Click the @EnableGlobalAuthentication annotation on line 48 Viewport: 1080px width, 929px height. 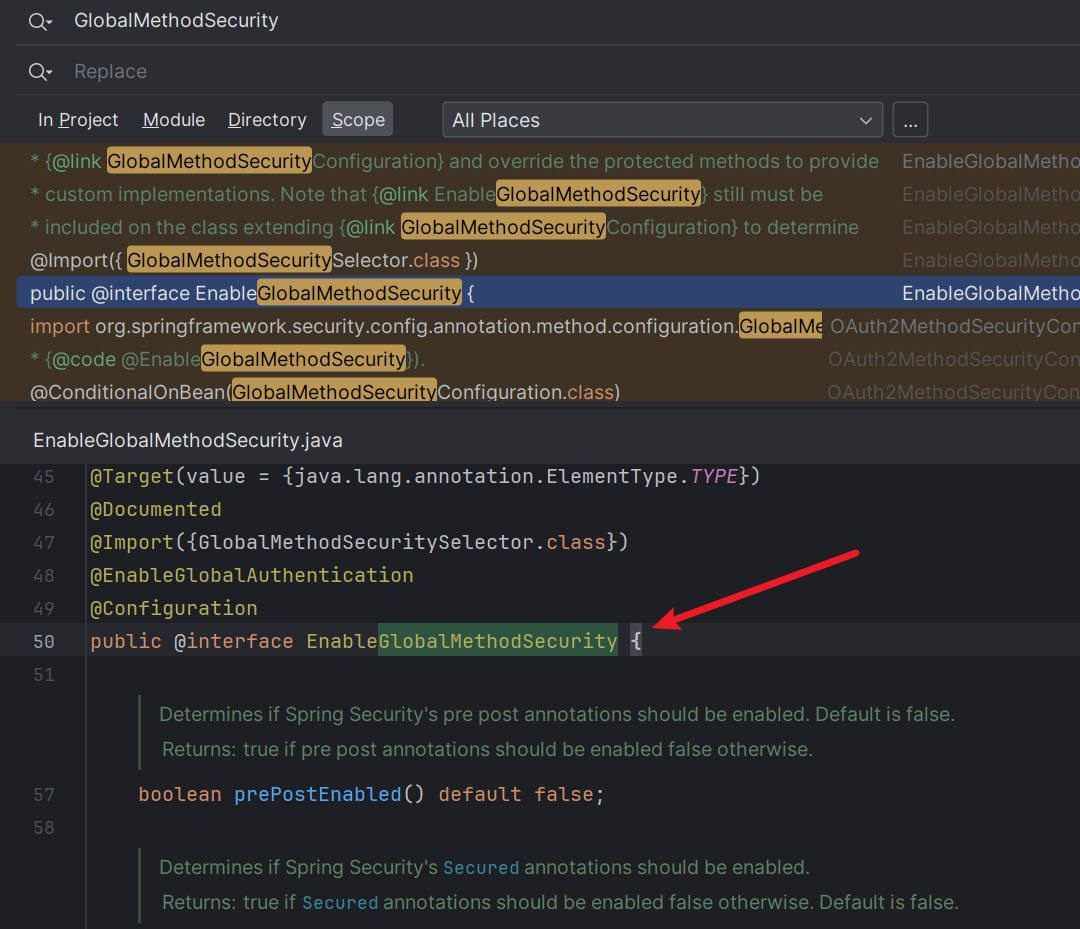(x=252, y=576)
